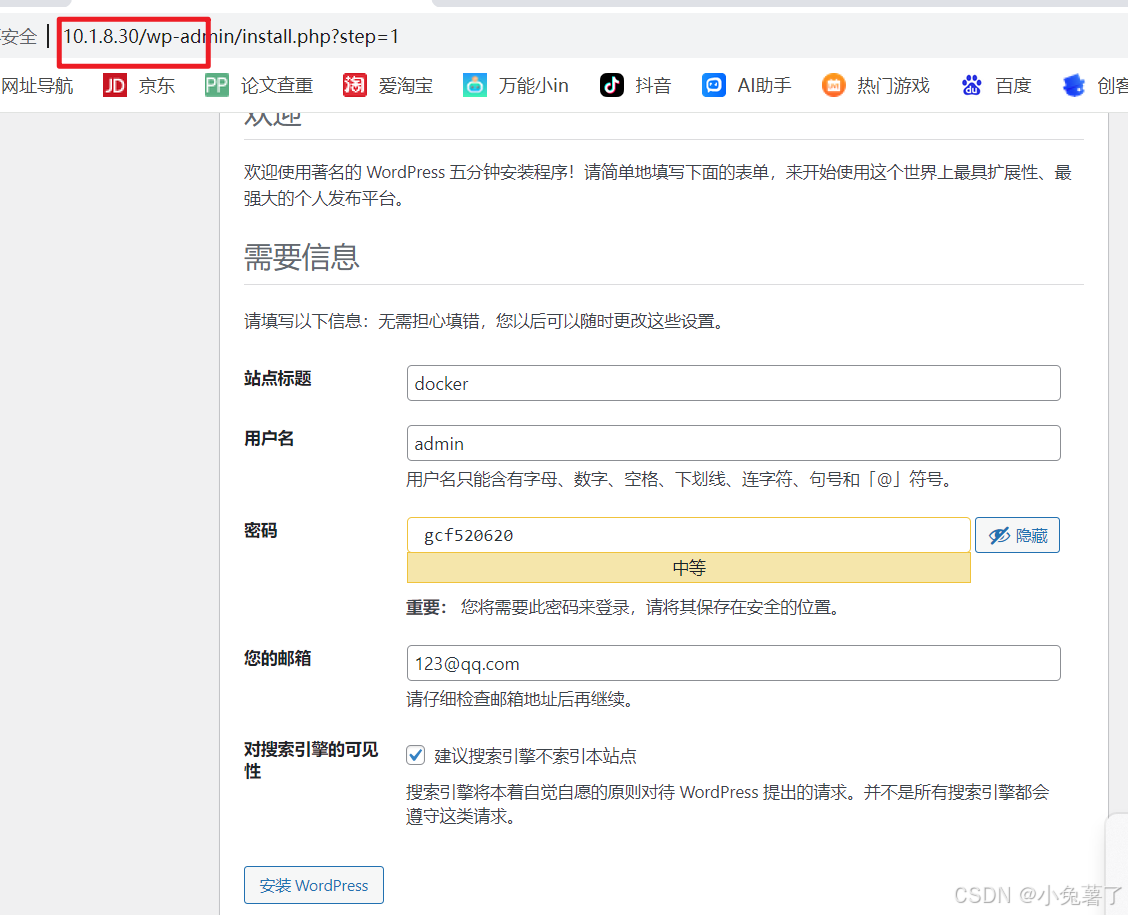Open the 抖音 TikTok bookmark icon
Viewport: 1128px width, 915px height.
[611, 86]
